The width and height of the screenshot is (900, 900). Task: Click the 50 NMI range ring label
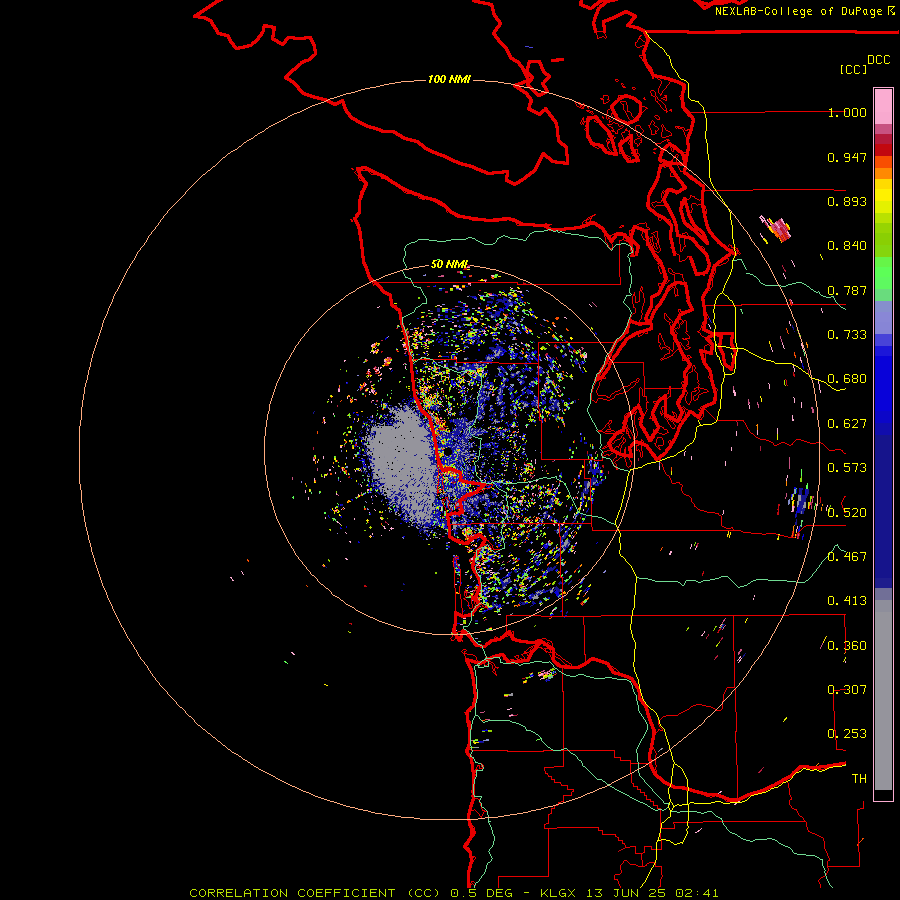point(449,264)
